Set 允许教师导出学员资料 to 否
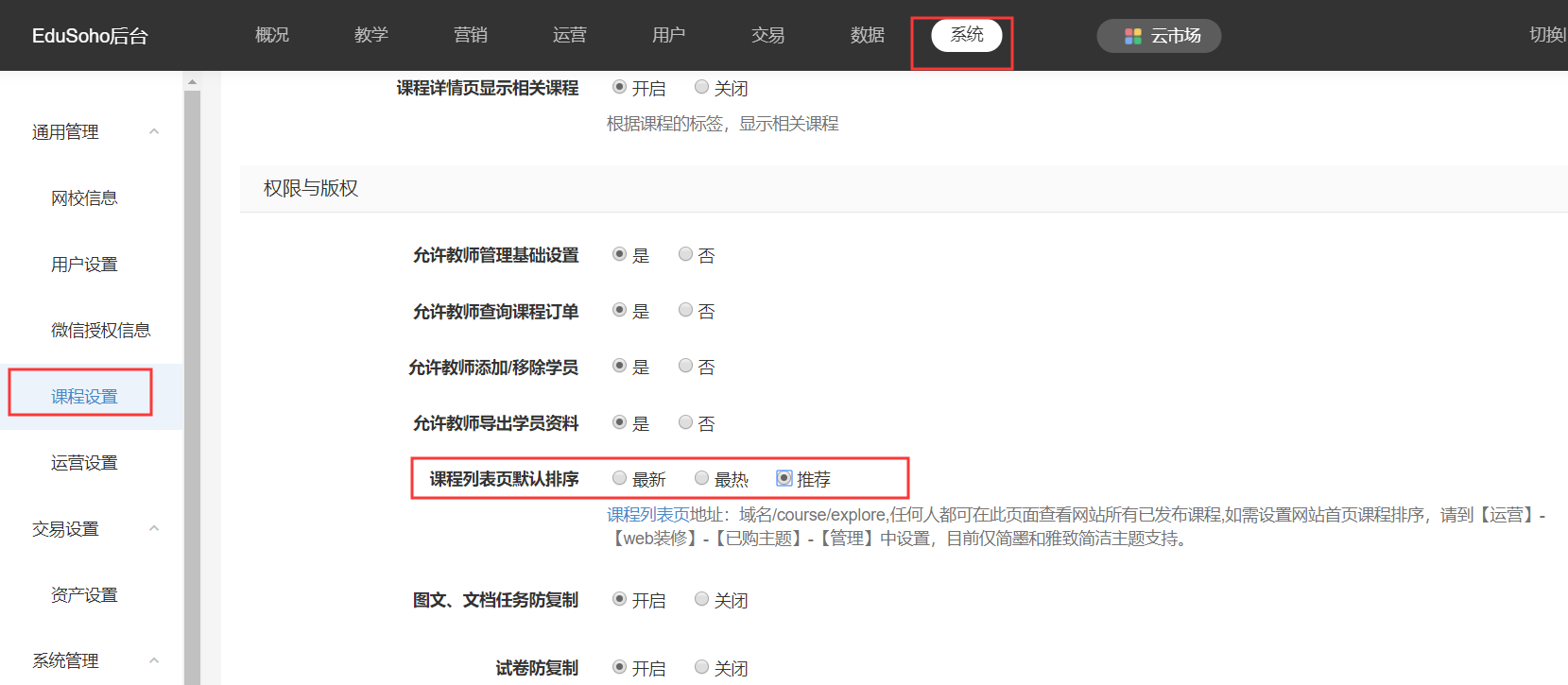This screenshot has height=685, width=1568. point(686,422)
